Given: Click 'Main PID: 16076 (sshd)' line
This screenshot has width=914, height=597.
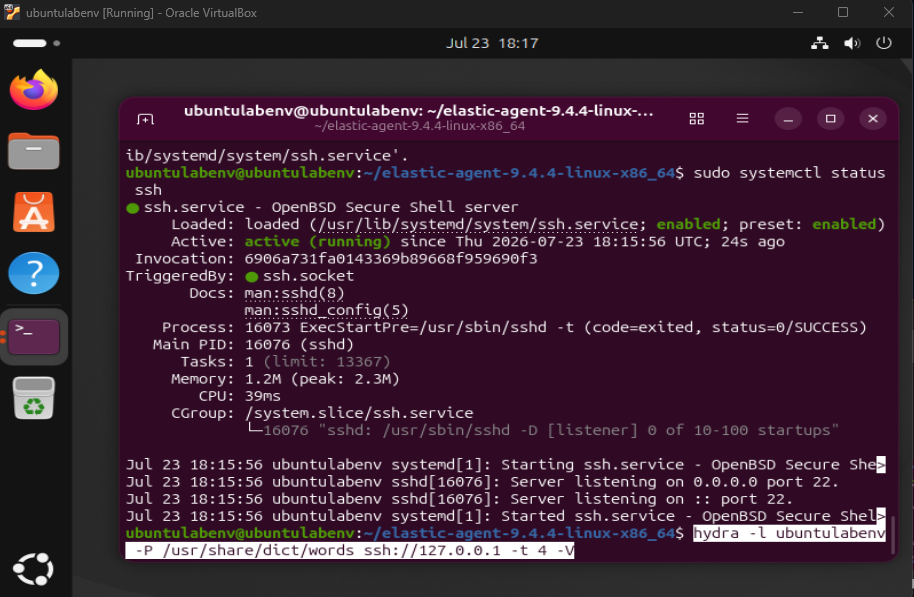Looking at the screenshot, I should click(x=253, y=345).
